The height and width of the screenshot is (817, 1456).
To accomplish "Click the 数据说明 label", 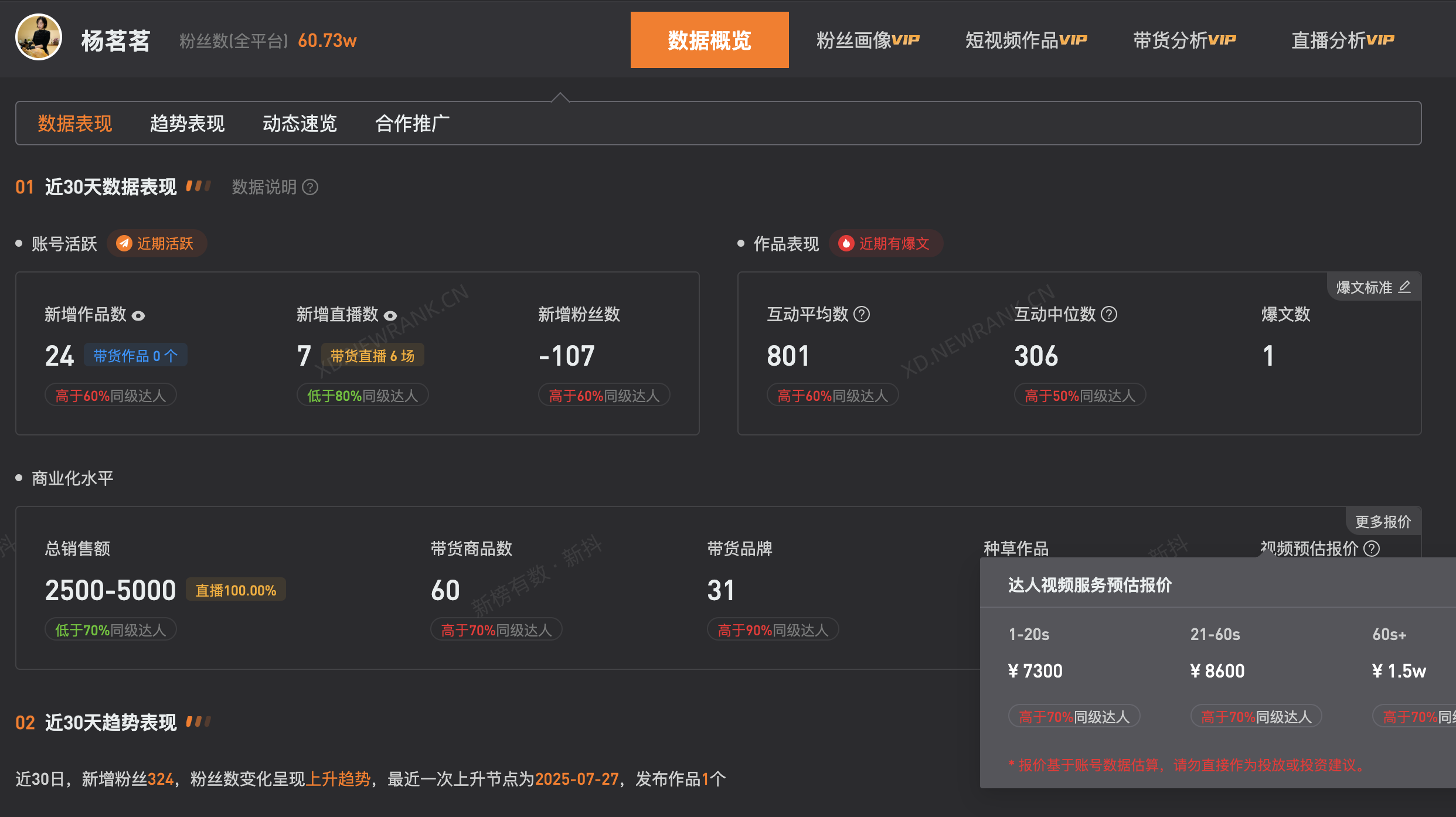I will click(x=264, y=187).
